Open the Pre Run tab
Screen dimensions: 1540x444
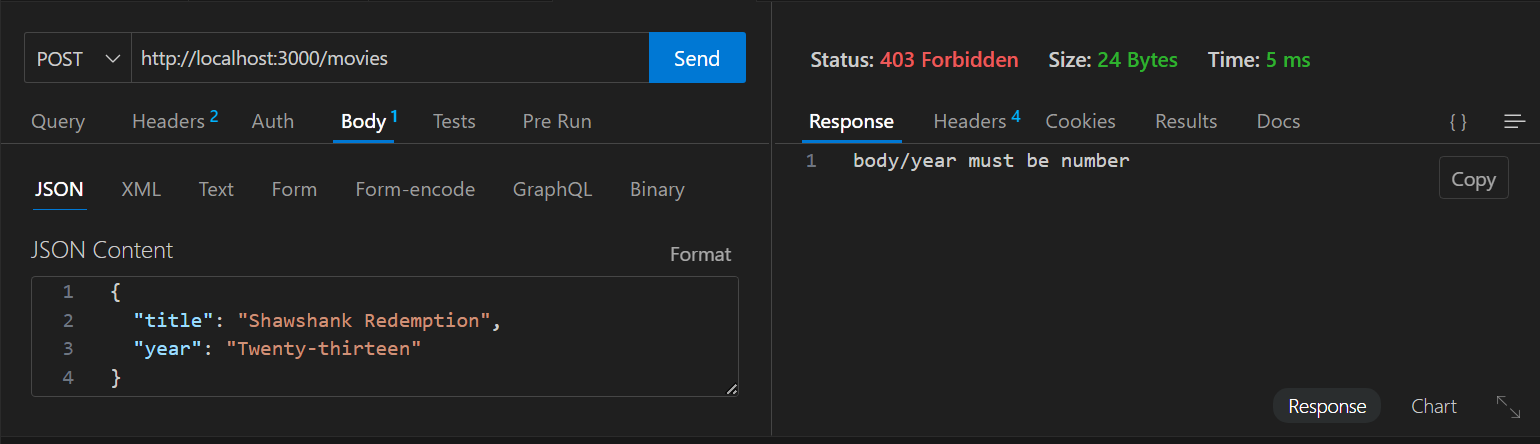pos(557,121)
